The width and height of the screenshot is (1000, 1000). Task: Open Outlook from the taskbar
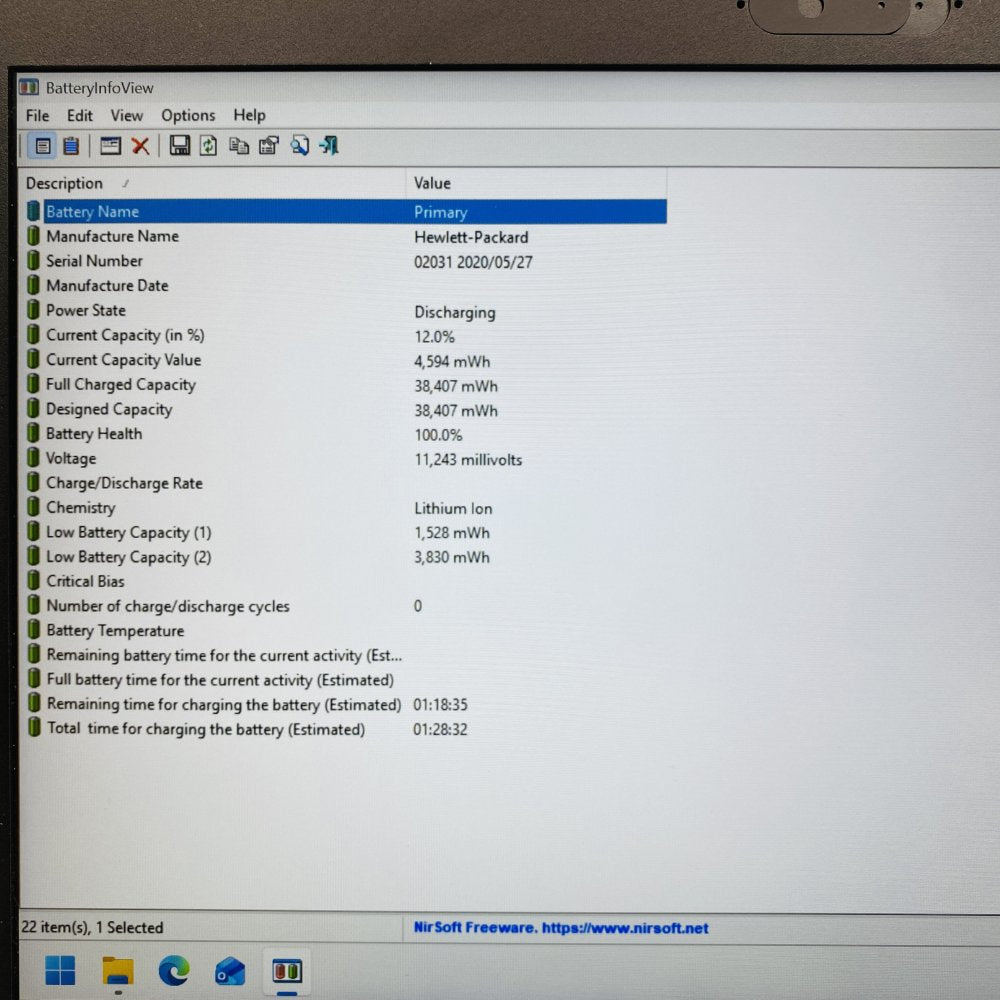click(230, 971)
